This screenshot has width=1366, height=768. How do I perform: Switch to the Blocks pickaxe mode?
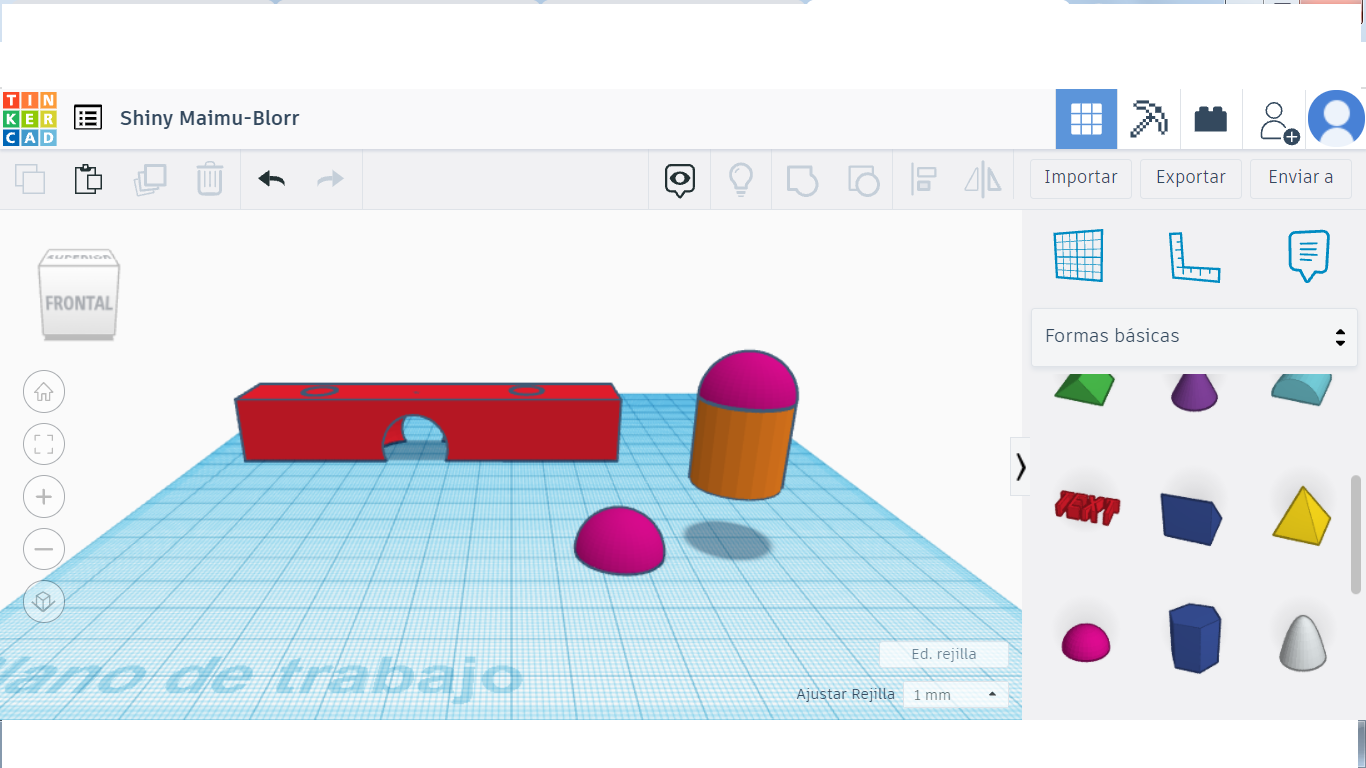(x=1148, y=119)
